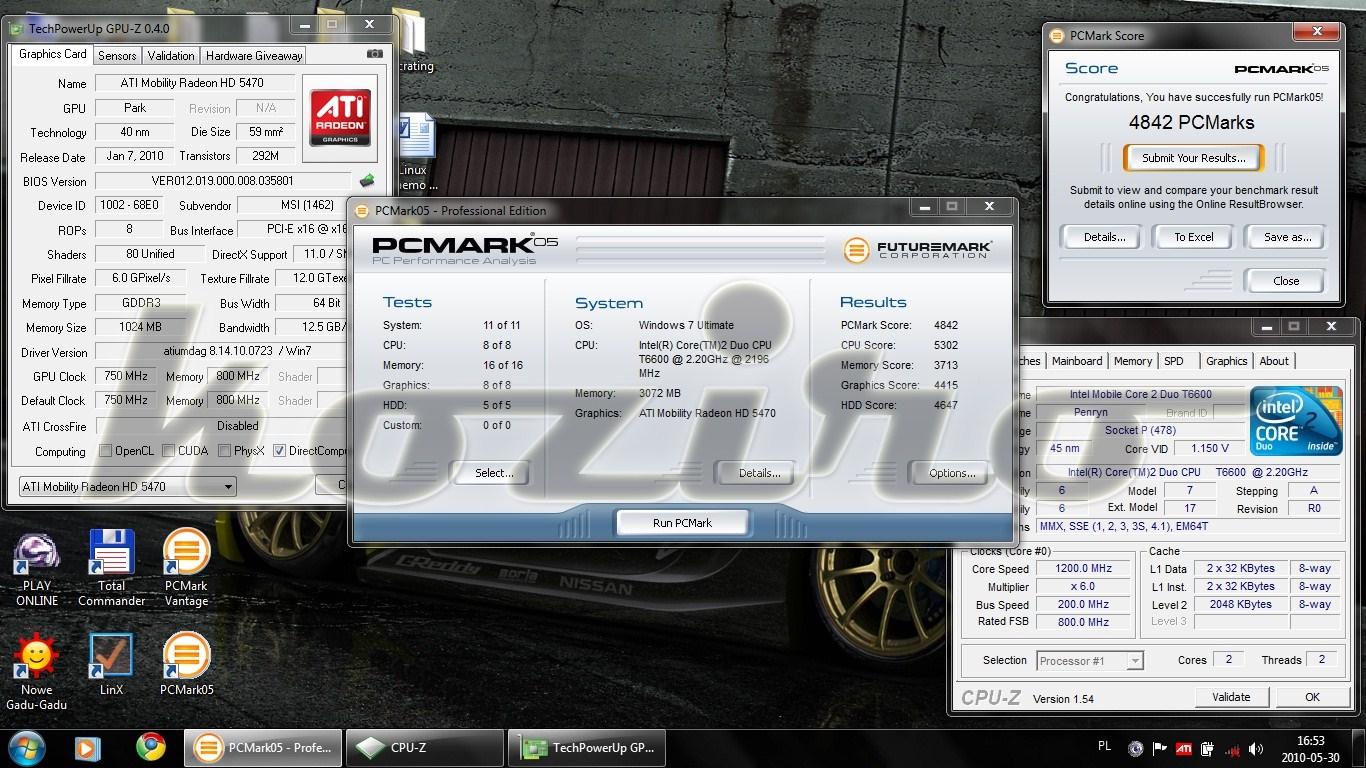Click the ATI Radeon logo in GPU-Z
Viewport: 1366px width, 768px height.
coord(340,117)
